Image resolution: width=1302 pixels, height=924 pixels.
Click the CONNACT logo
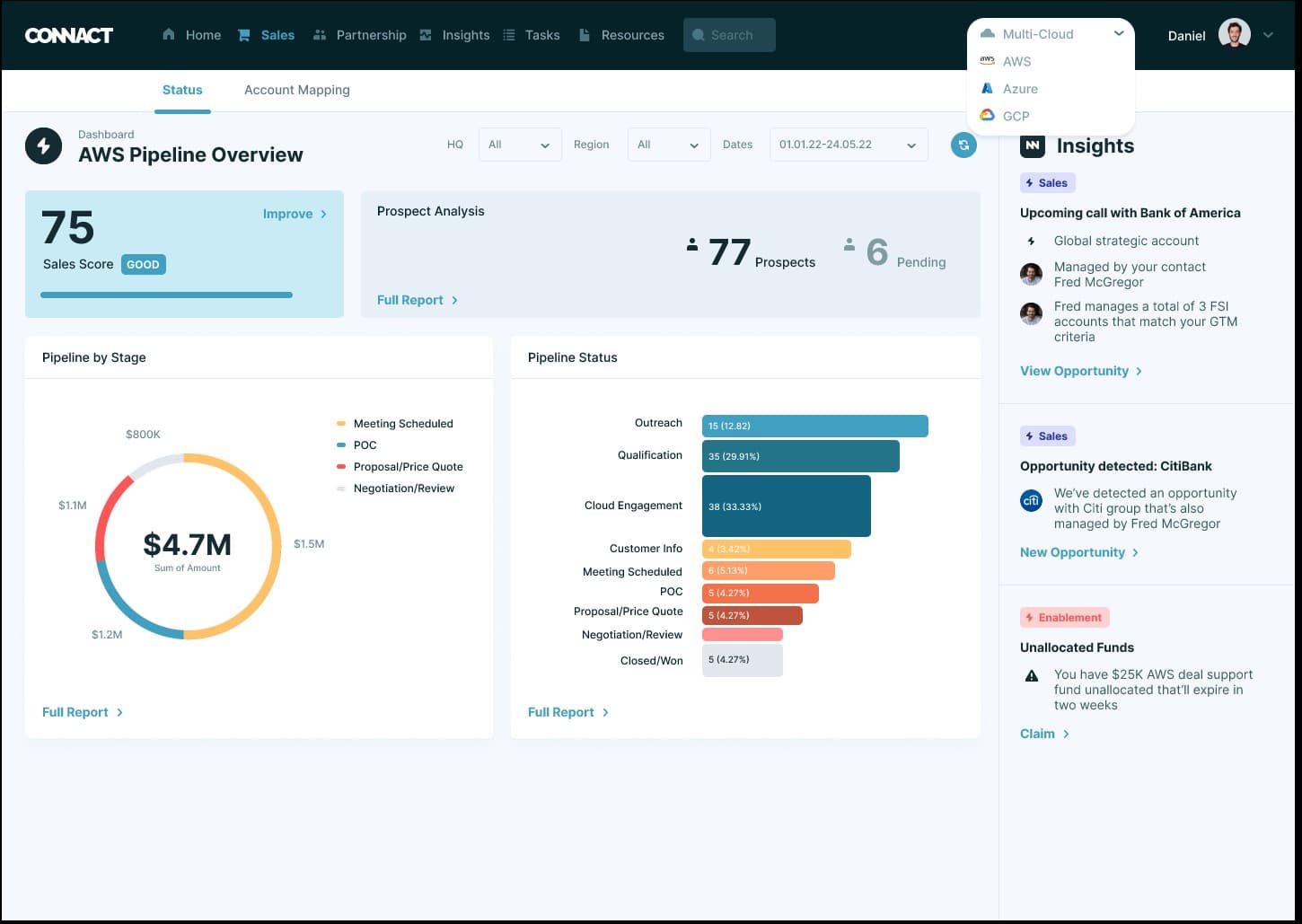pos(69,35)
